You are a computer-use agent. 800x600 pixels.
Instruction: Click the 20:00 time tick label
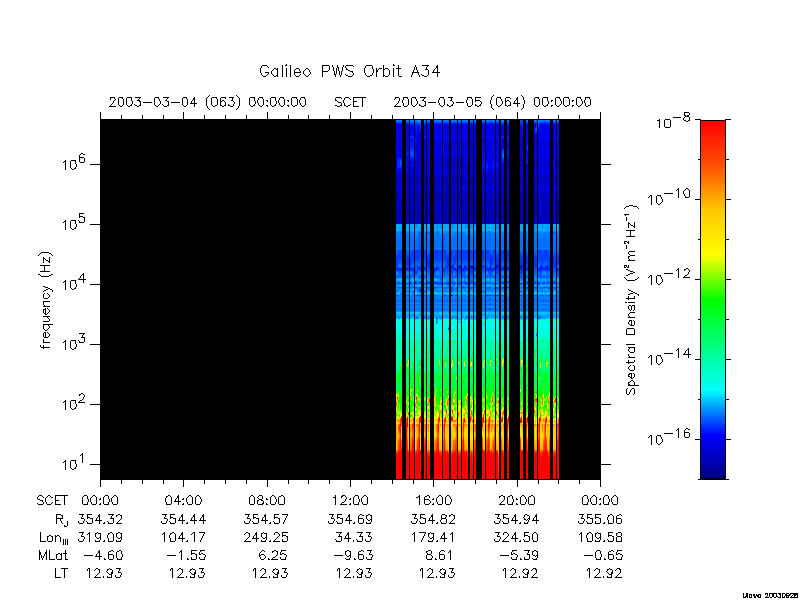coord(517,500)
